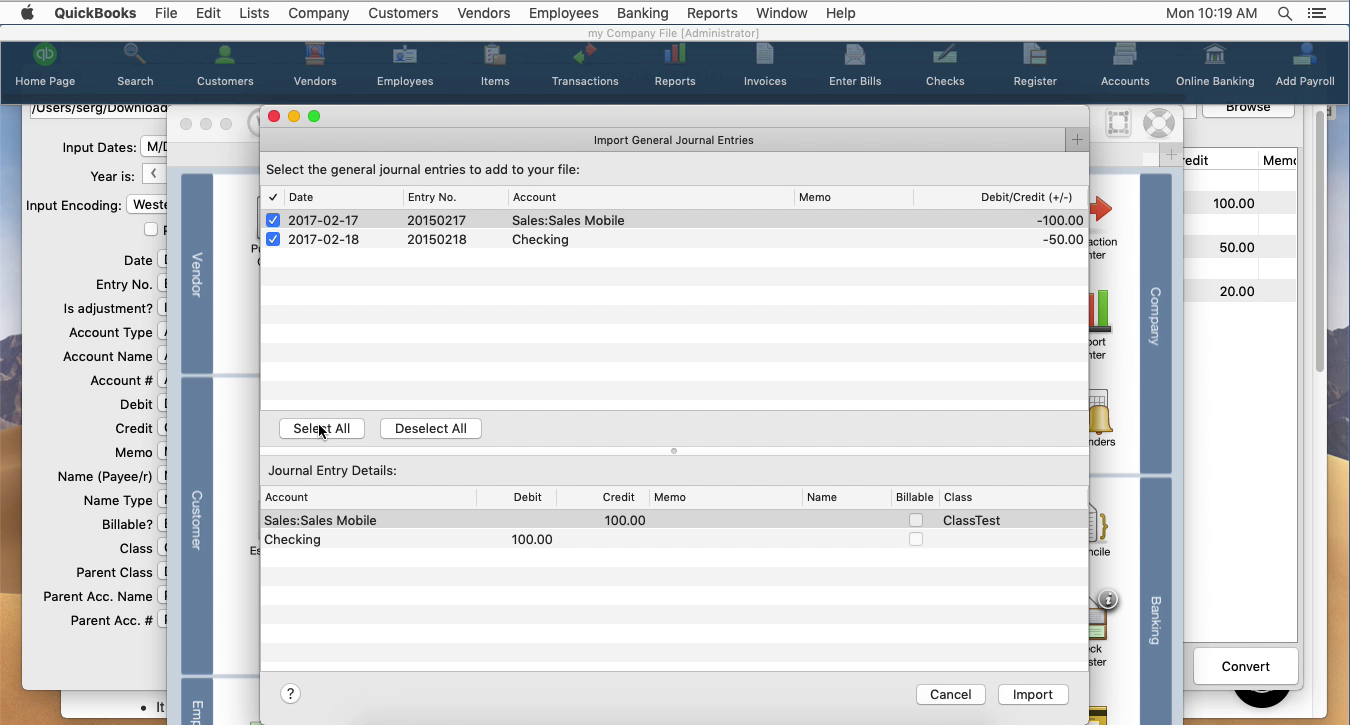Click the Name column header in details

(846, 497)
